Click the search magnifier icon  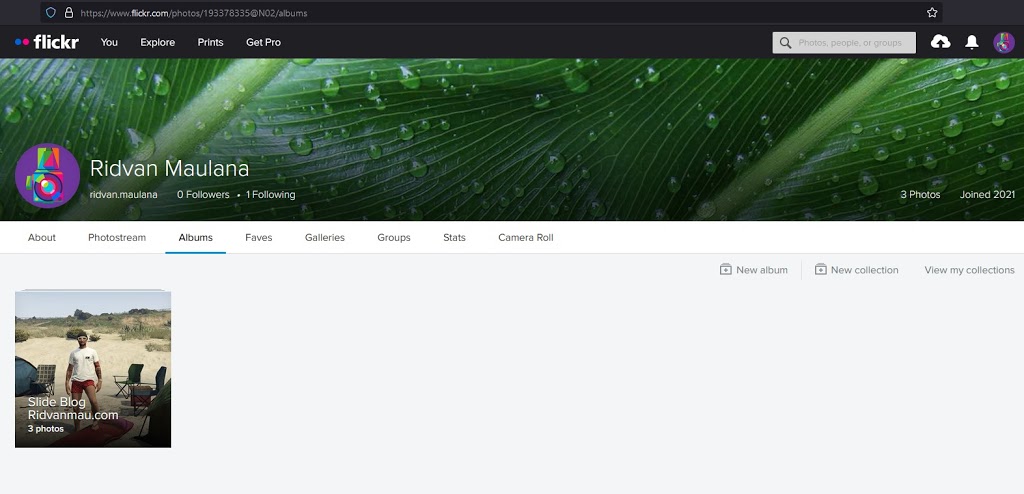pos(785,42)
